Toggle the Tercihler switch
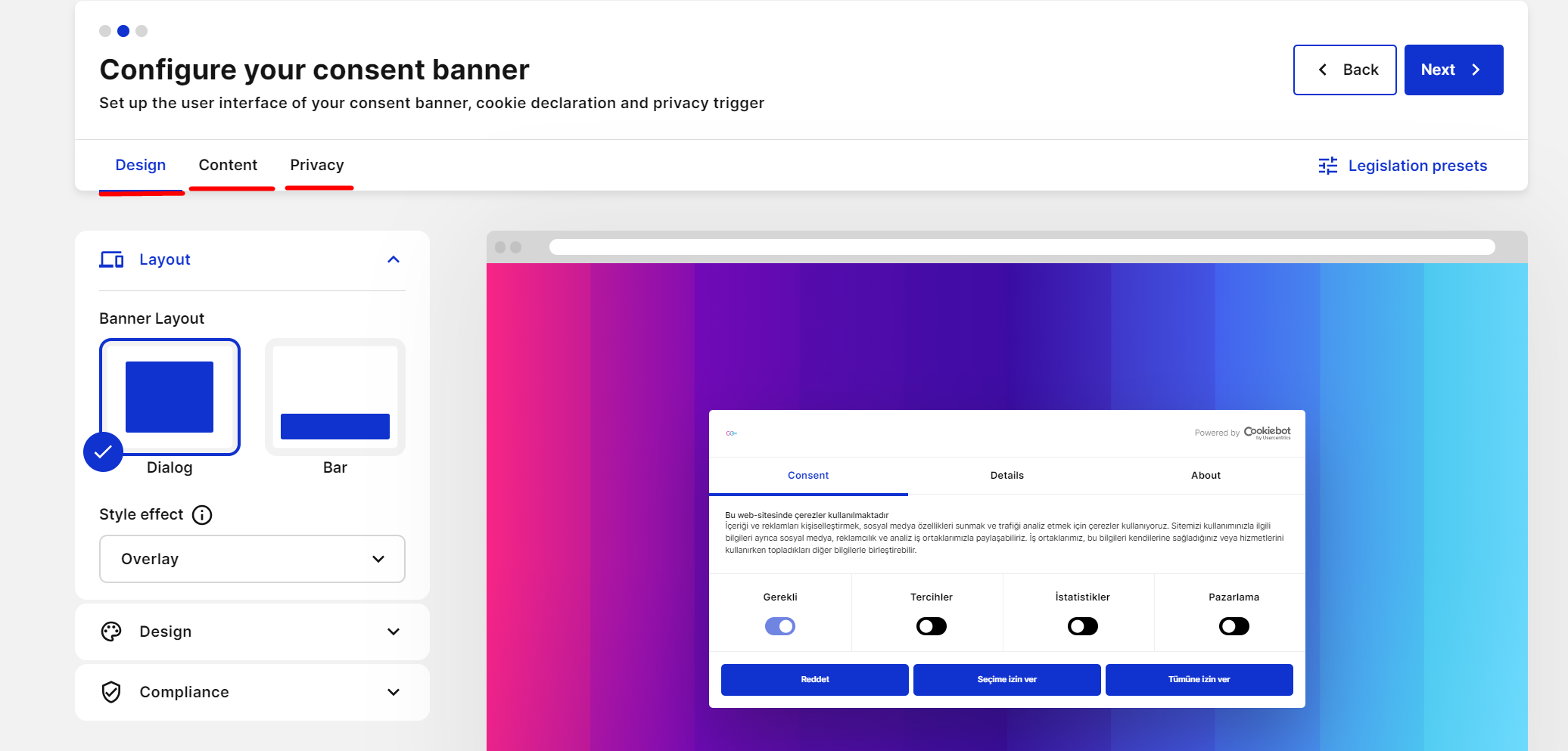The width and height of the screenshot is (1568, 751). 931,626
